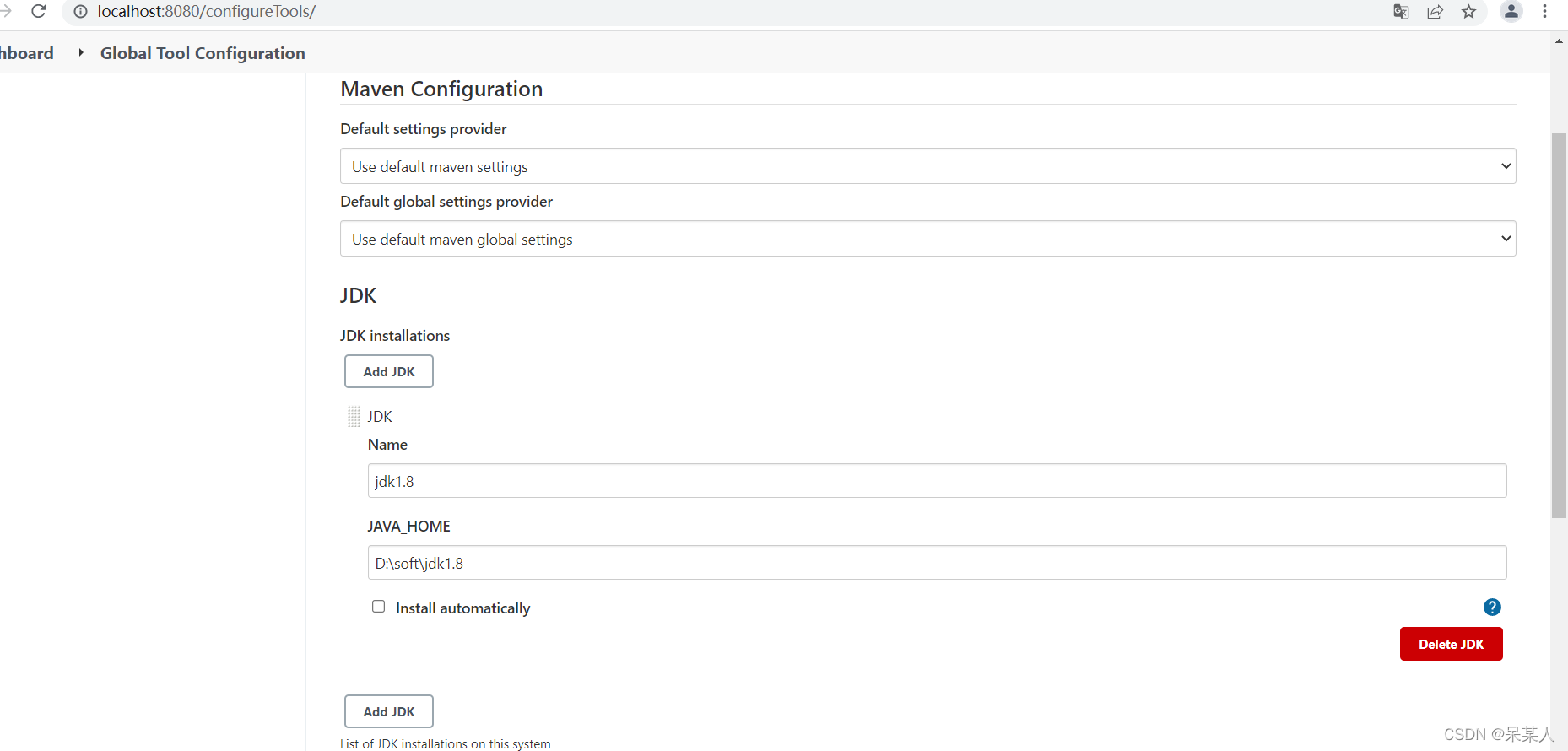1568x751 pixels.
Task: Click the JAVA_HOME label text
Action: click(x=408, y=527)
